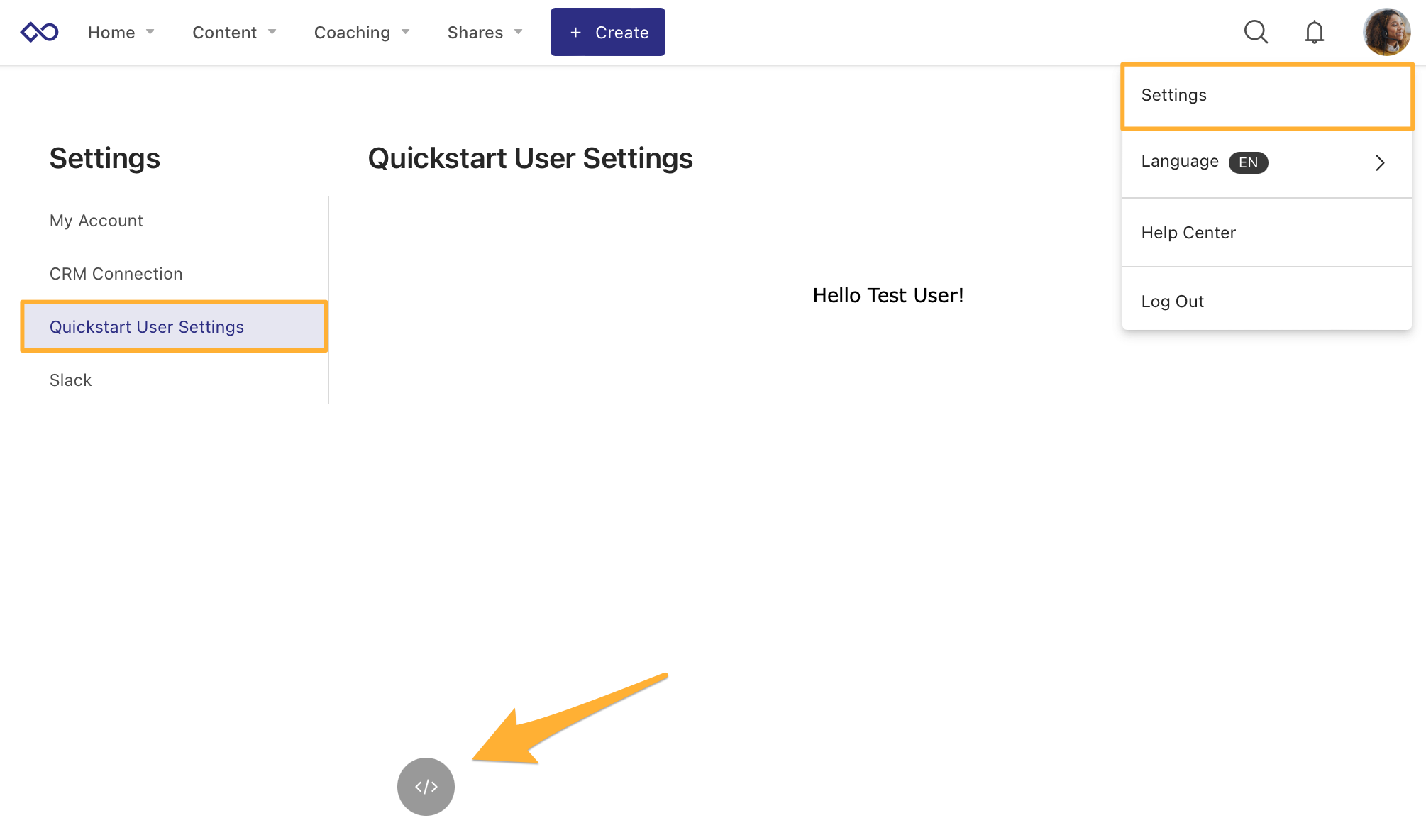The height and width of the screenshot is (840, 1426).
Task: Navigate to Slack settings section
Action: pyautogui.click(x=70, y=379)
